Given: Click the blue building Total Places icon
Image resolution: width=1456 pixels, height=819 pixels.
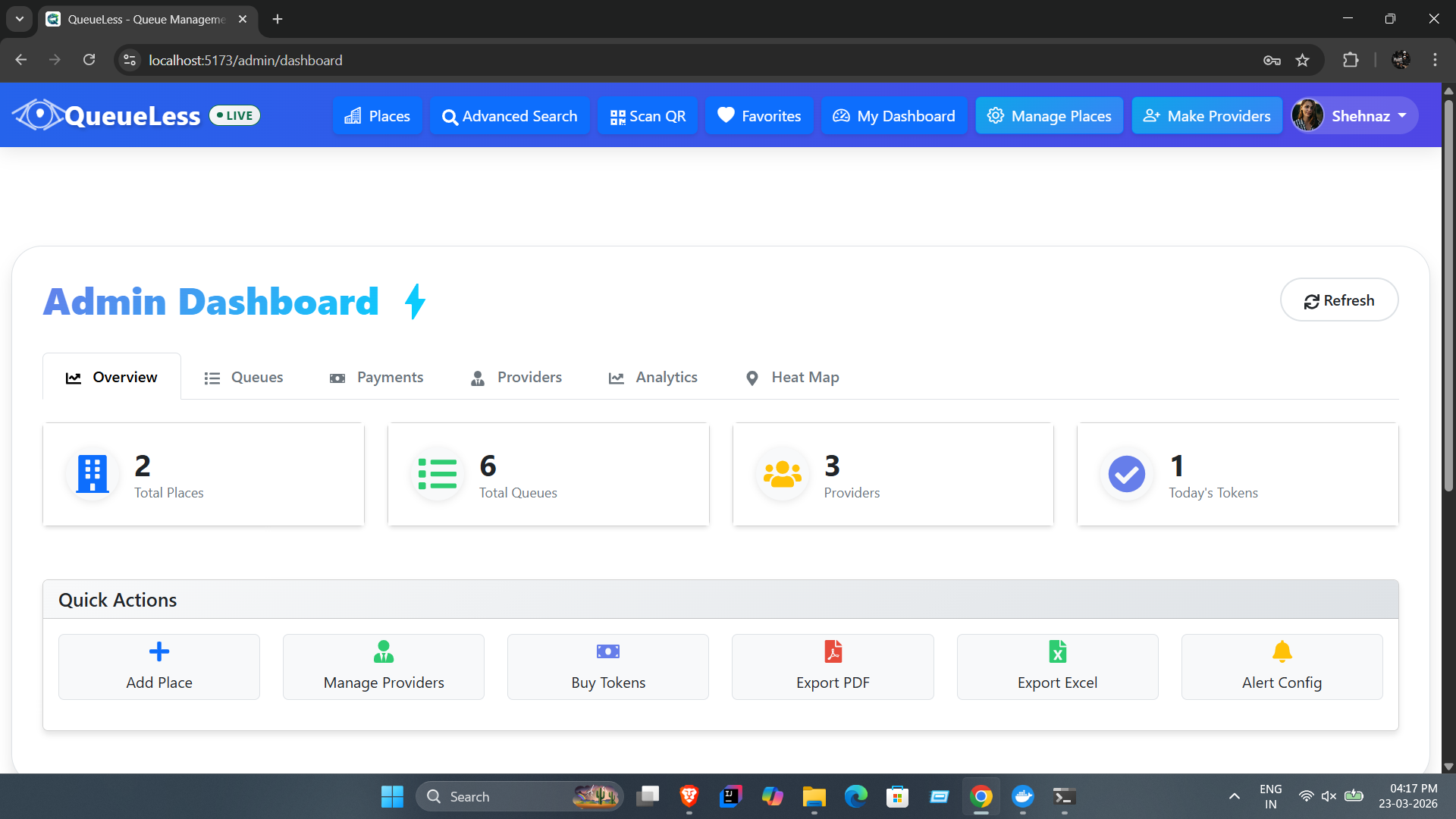Looking at the screenshot, I should coord(93,474).
